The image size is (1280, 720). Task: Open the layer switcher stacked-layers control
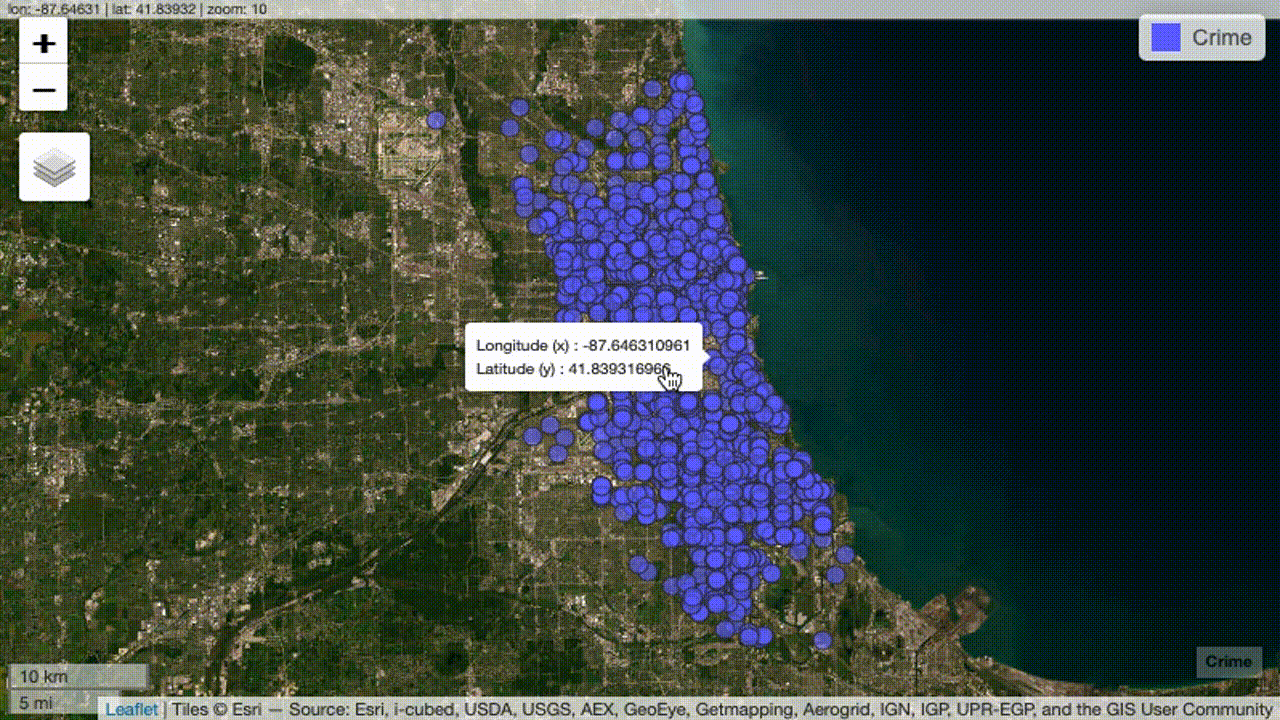tap(53, 166)
